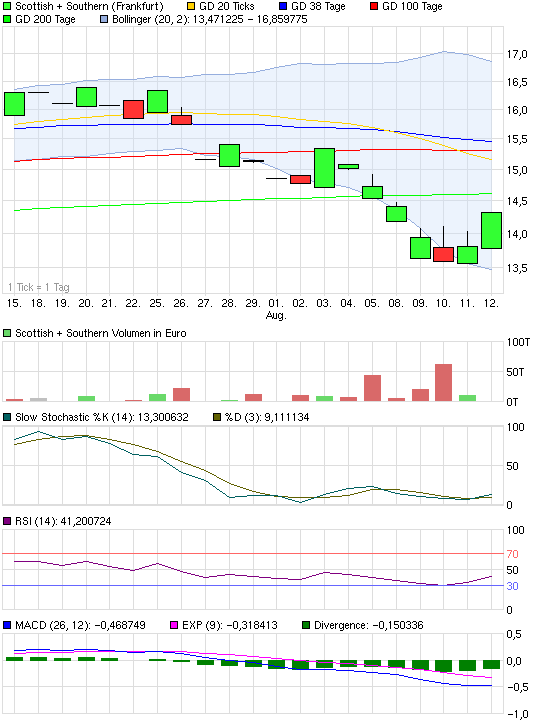Click the red volume bar on the 26th
The height and width of the screenshot is (722, 545).
181,394
